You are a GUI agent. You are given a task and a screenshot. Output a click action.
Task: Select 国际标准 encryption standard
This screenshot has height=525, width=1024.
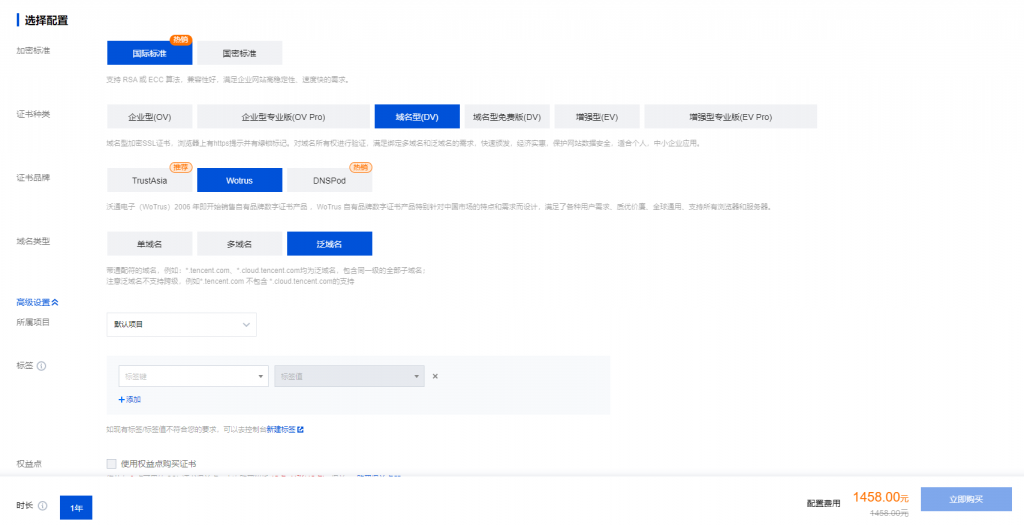(x=150, y=54)
